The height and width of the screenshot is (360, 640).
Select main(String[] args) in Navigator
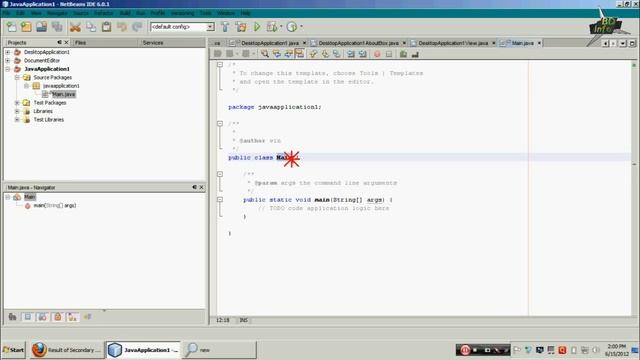click(x=55, y=205)
